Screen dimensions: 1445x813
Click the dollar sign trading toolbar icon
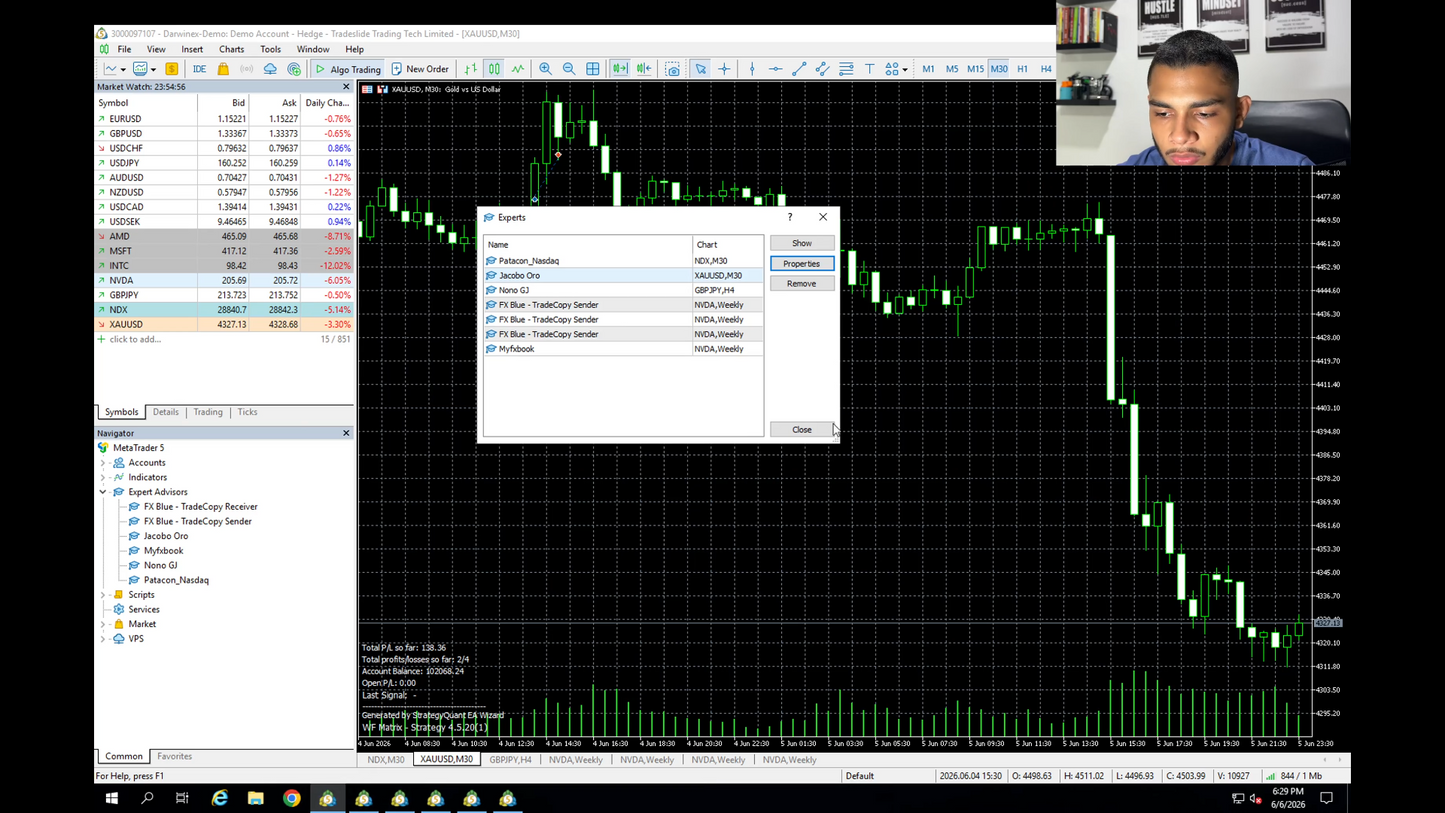[172, 69]
